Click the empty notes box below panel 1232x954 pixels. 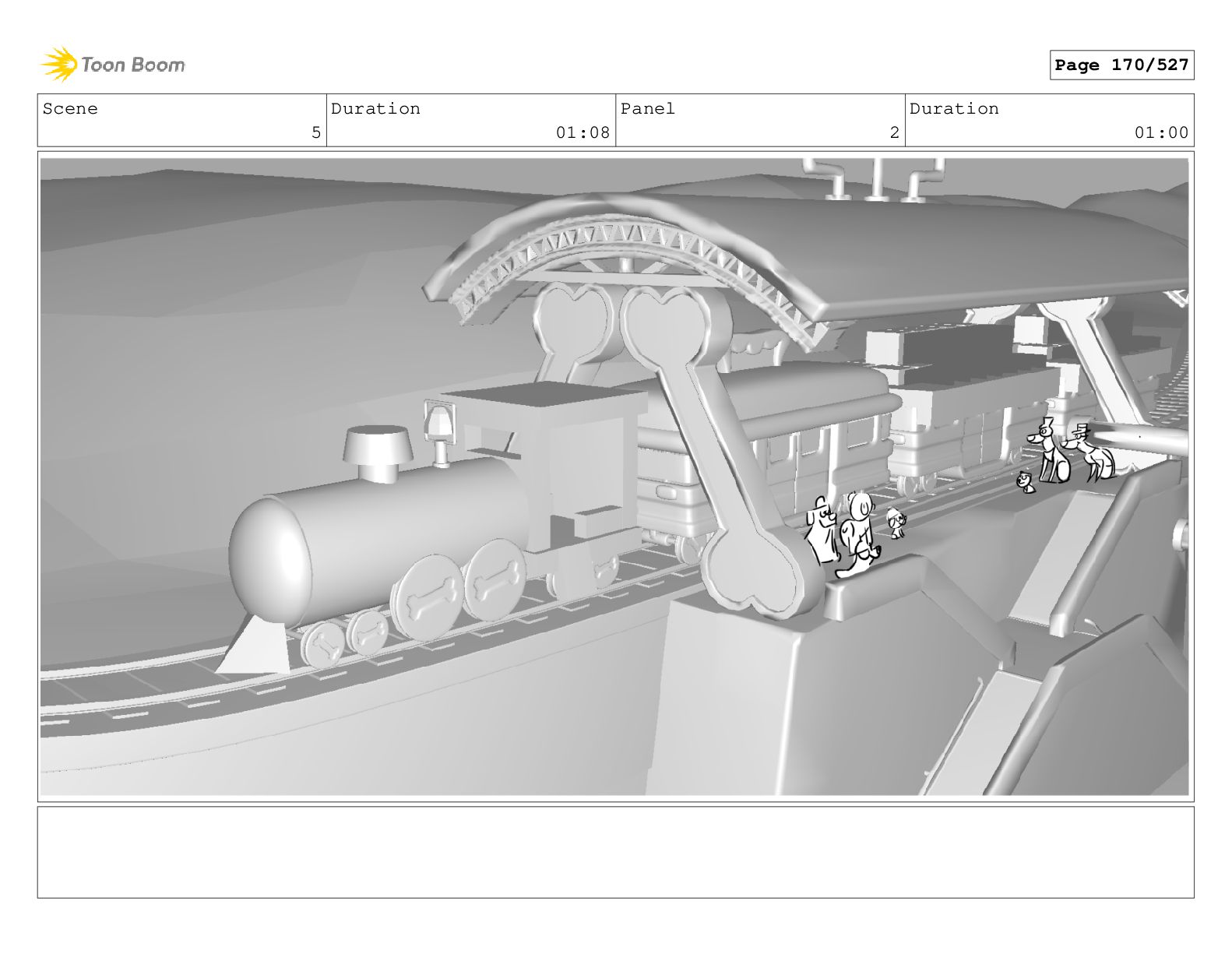(615, 852)
